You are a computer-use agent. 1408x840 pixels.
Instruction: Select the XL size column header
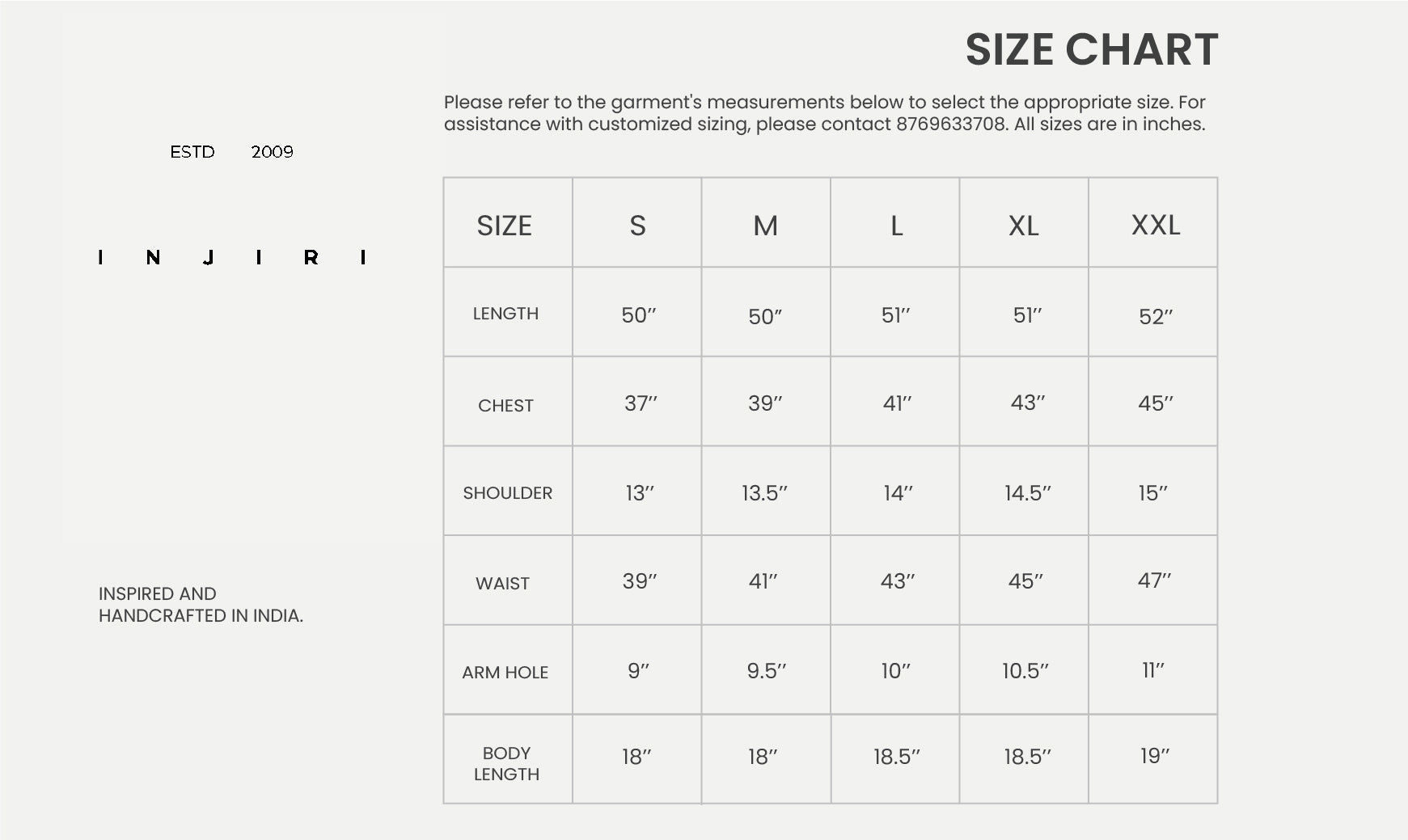pos(1024,226)
